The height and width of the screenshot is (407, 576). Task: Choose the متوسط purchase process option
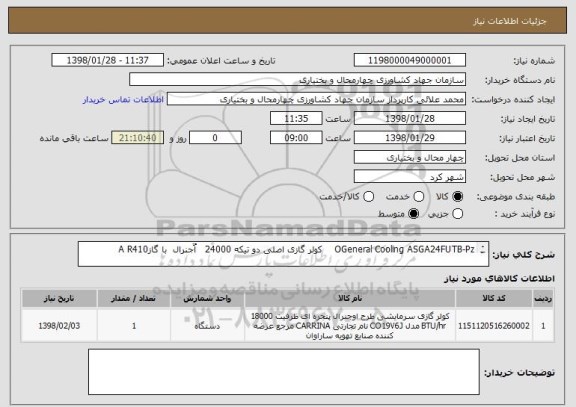pos(413,214)
